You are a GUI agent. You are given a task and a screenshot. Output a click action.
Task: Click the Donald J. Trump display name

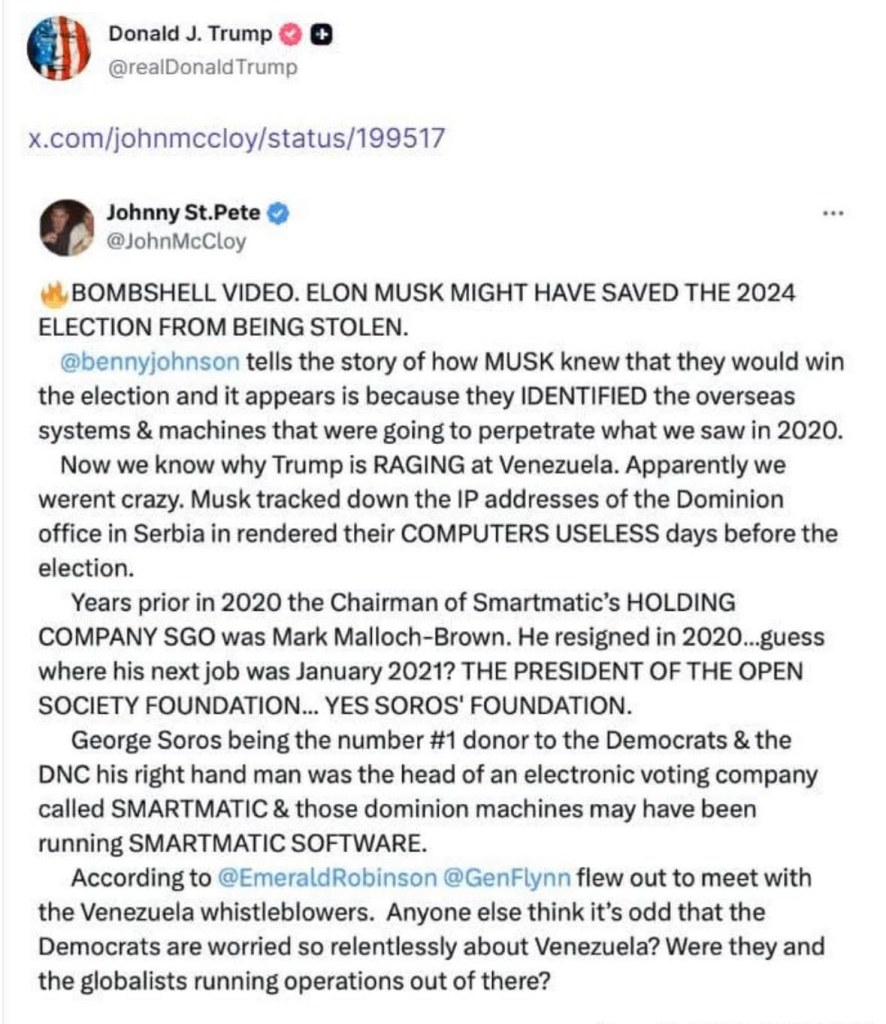click(x=190, y=34)
